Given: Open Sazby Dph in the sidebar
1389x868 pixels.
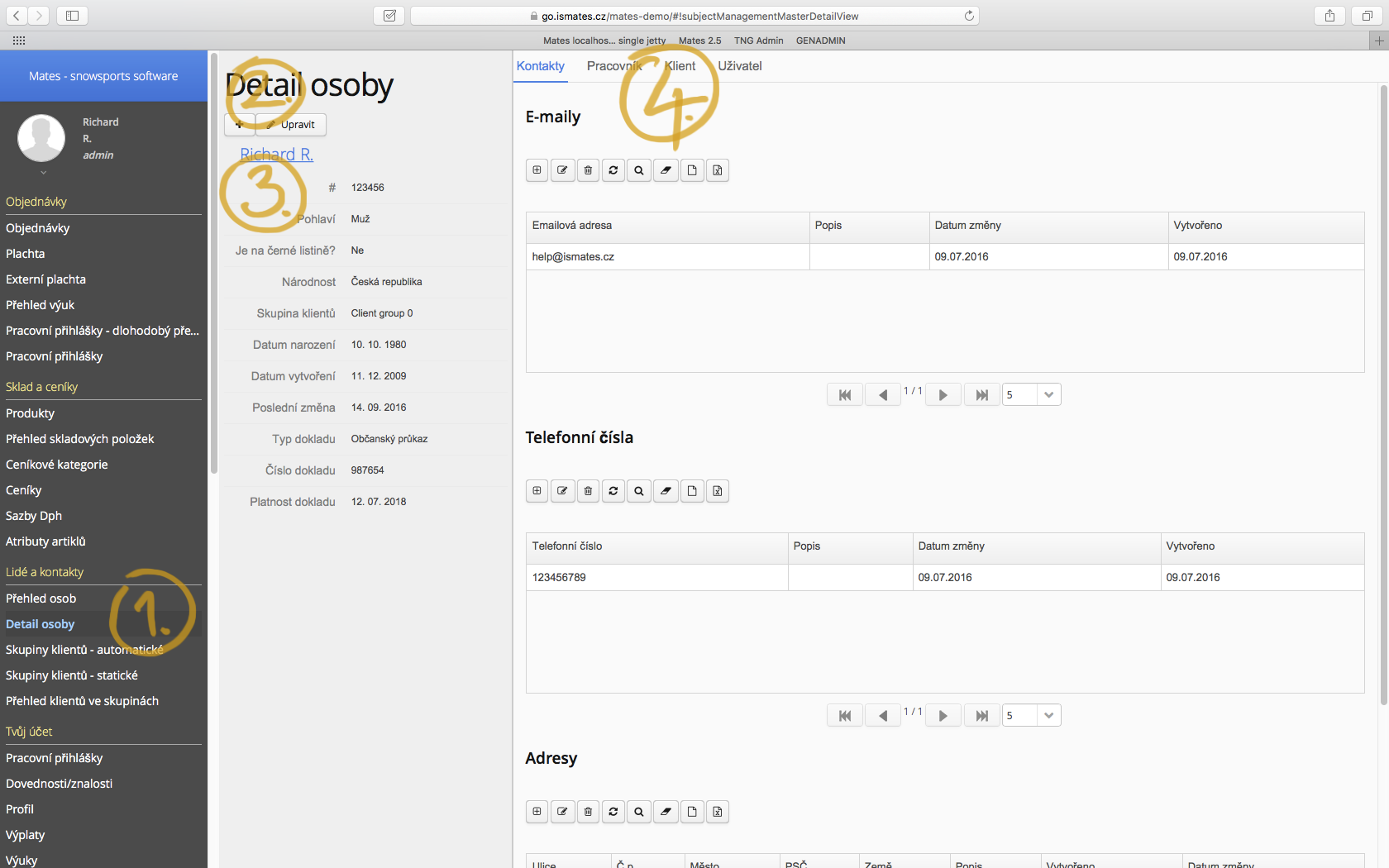Looking at the screenshot, I should point(34,516).
